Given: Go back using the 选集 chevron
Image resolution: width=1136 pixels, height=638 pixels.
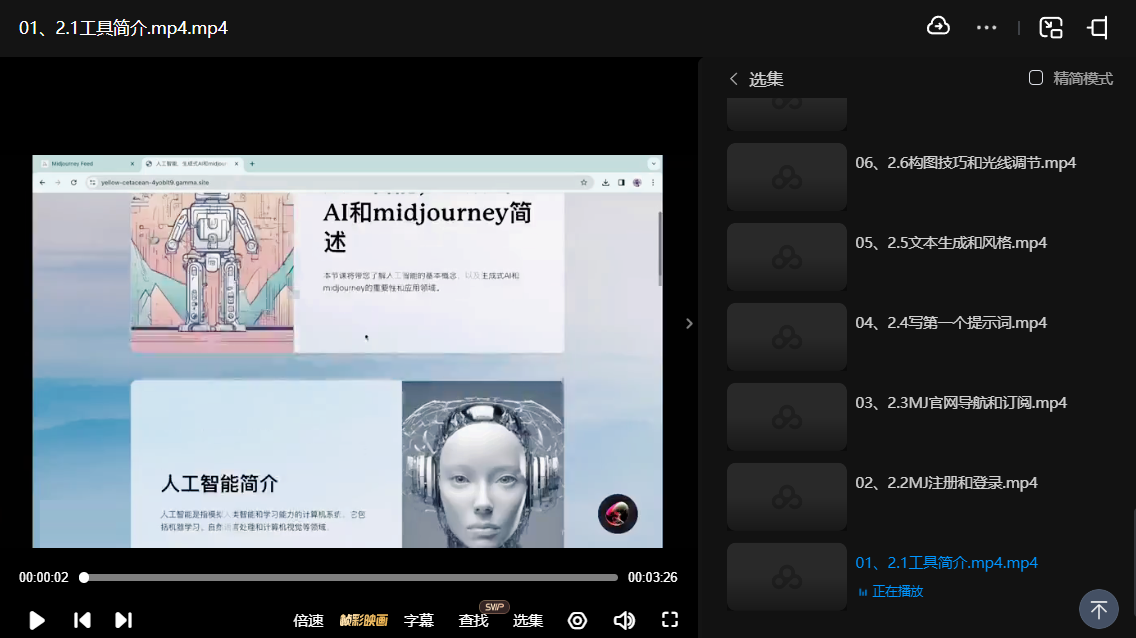Looking at the screenshot, I should (734, 79).
